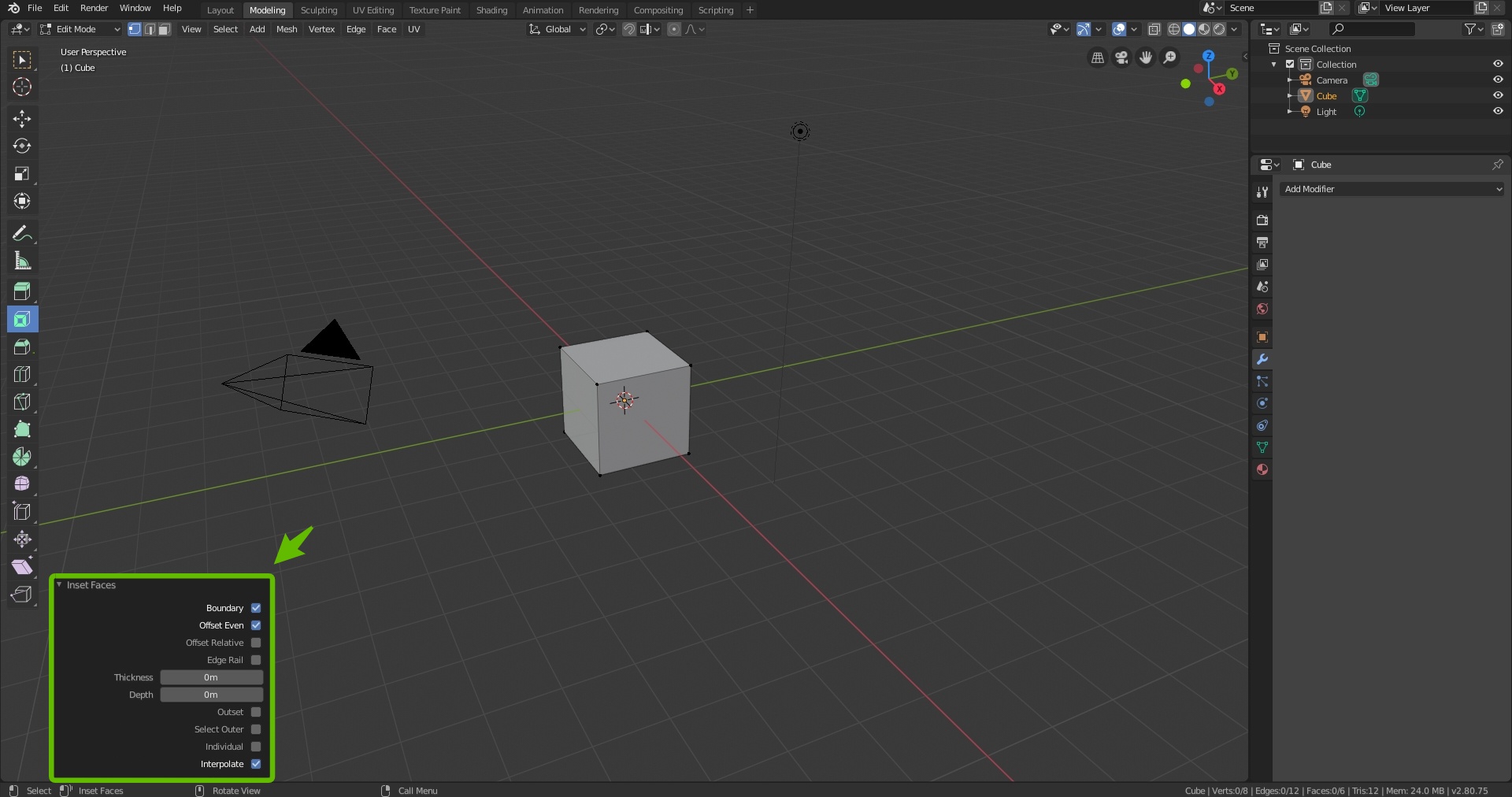Adjust the Depth value field
The height and width of the screenshot is (797, 1512).
coord(212,695)
